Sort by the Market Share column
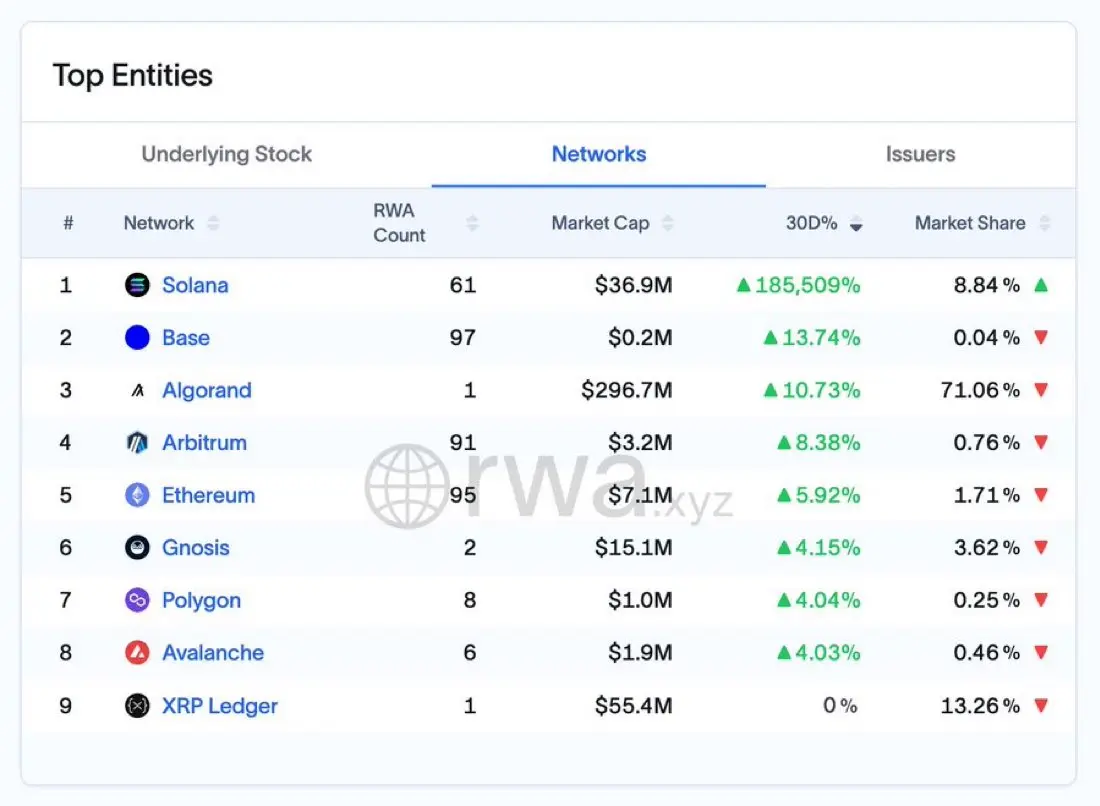The width and height of the screenshot is (1100, 806). point(1045,223)
